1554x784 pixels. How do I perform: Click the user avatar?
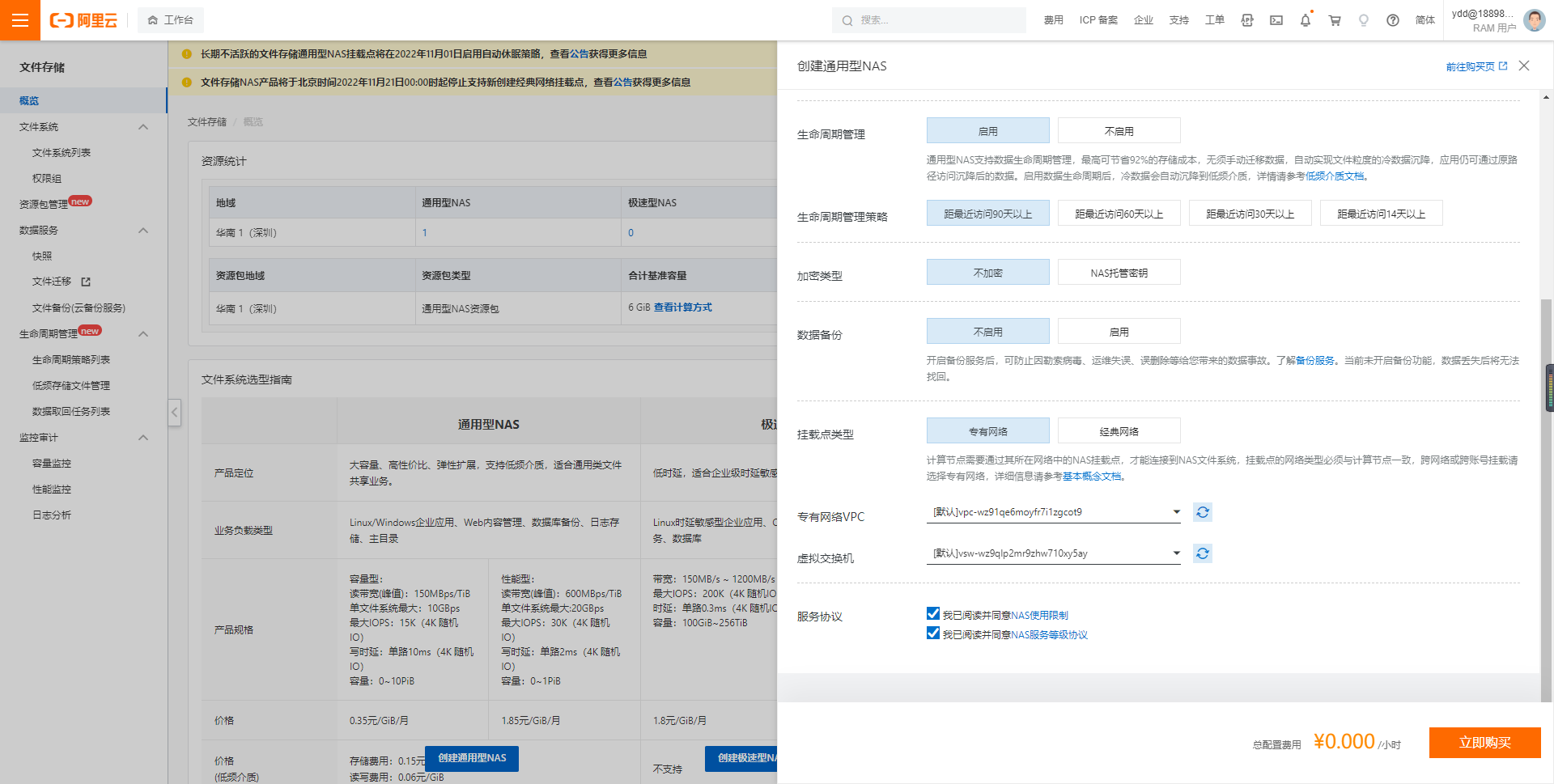point(1534,20)
